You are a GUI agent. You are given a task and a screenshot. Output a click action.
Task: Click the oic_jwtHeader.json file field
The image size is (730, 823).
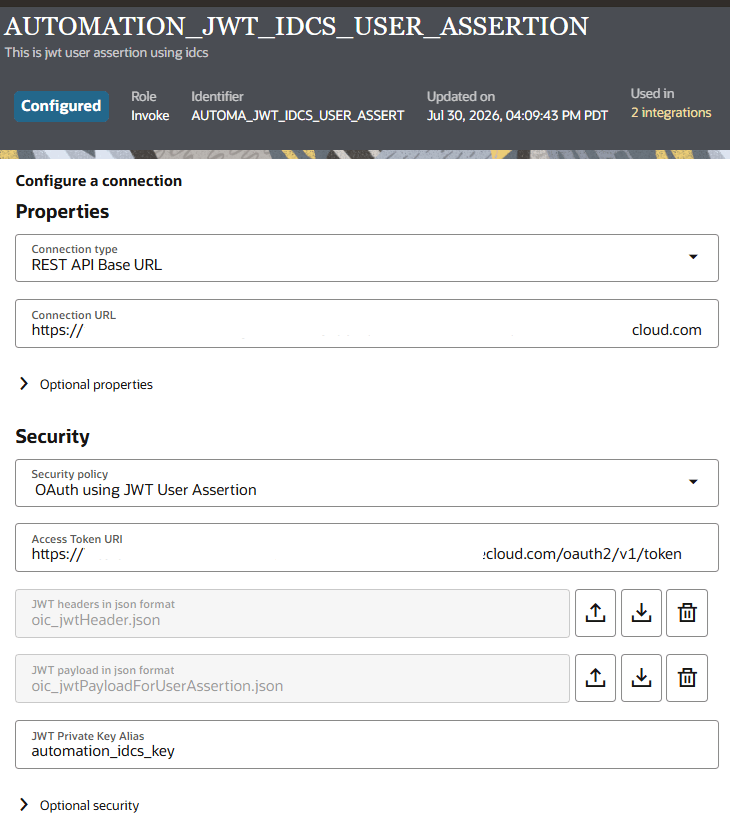[x=292, y=613]
